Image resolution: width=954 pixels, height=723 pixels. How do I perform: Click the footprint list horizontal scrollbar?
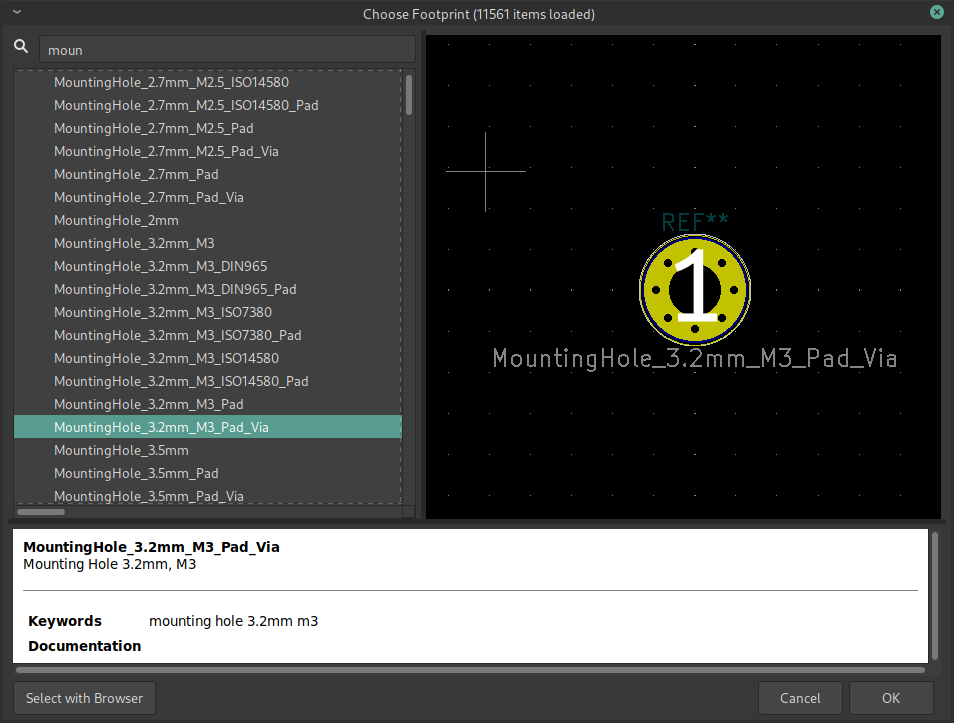(42, 511)
